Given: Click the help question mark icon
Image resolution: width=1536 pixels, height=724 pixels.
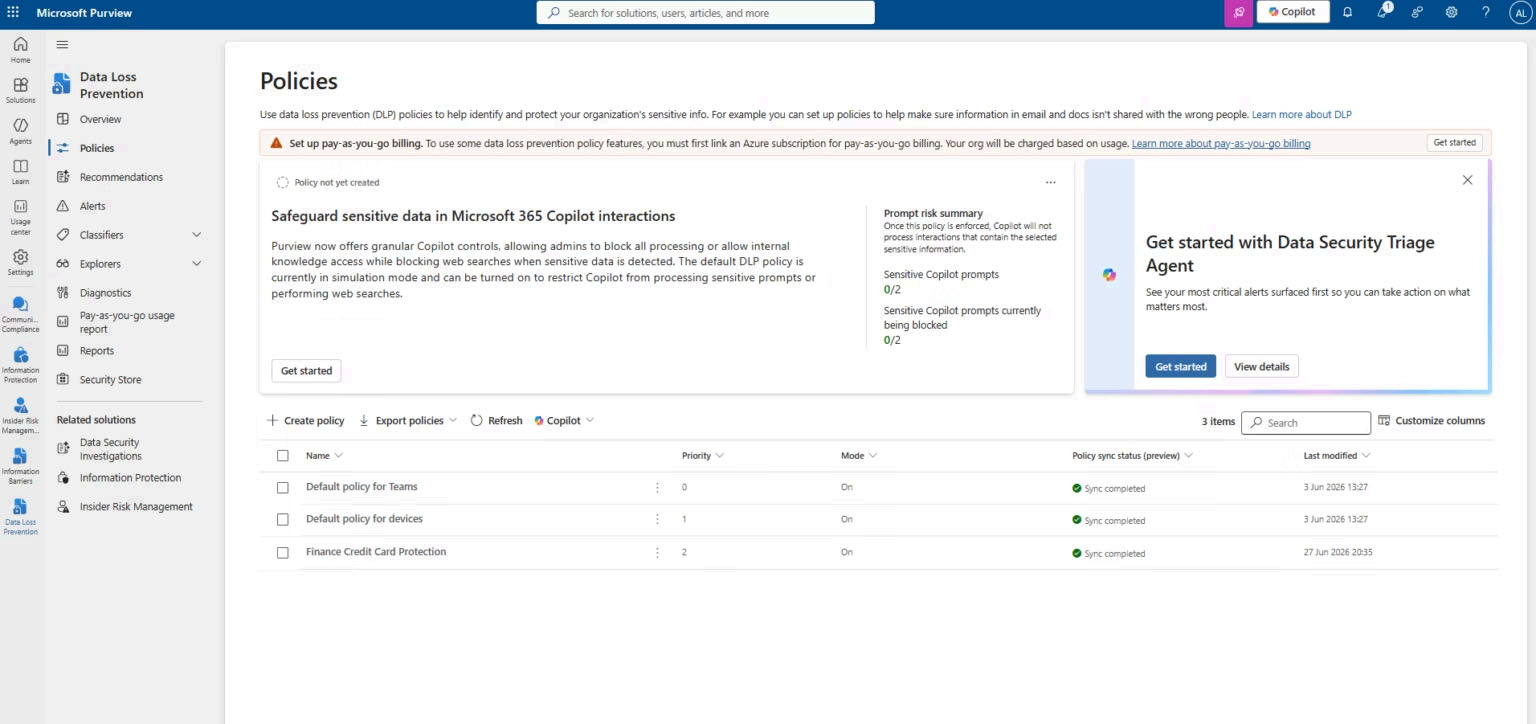Looking at the screenshot, I should [1486, 12].
